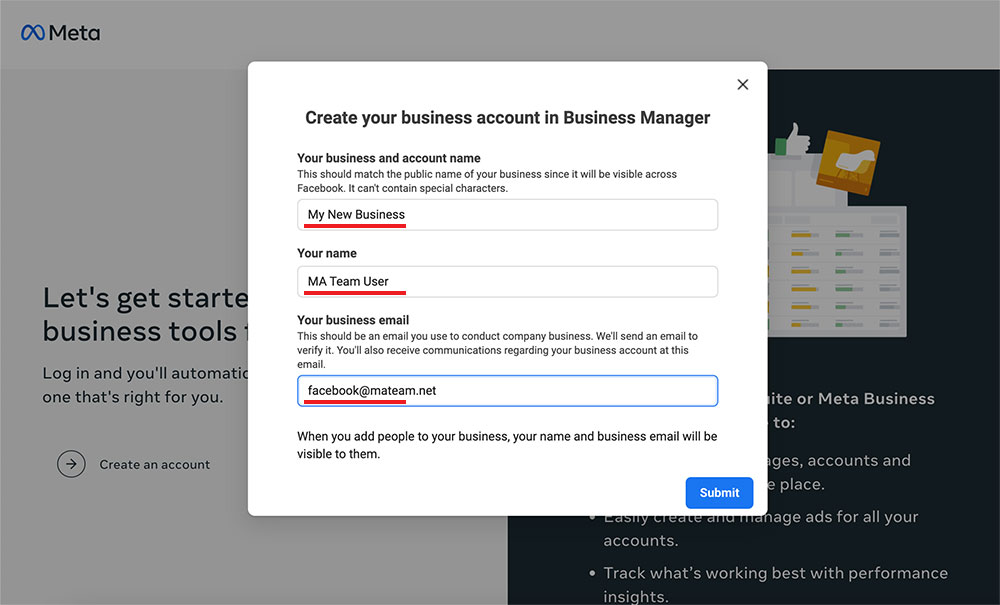Click the 'Your business and account name' label
Viewport: 1000px width, 605px height.
point(388,158)
